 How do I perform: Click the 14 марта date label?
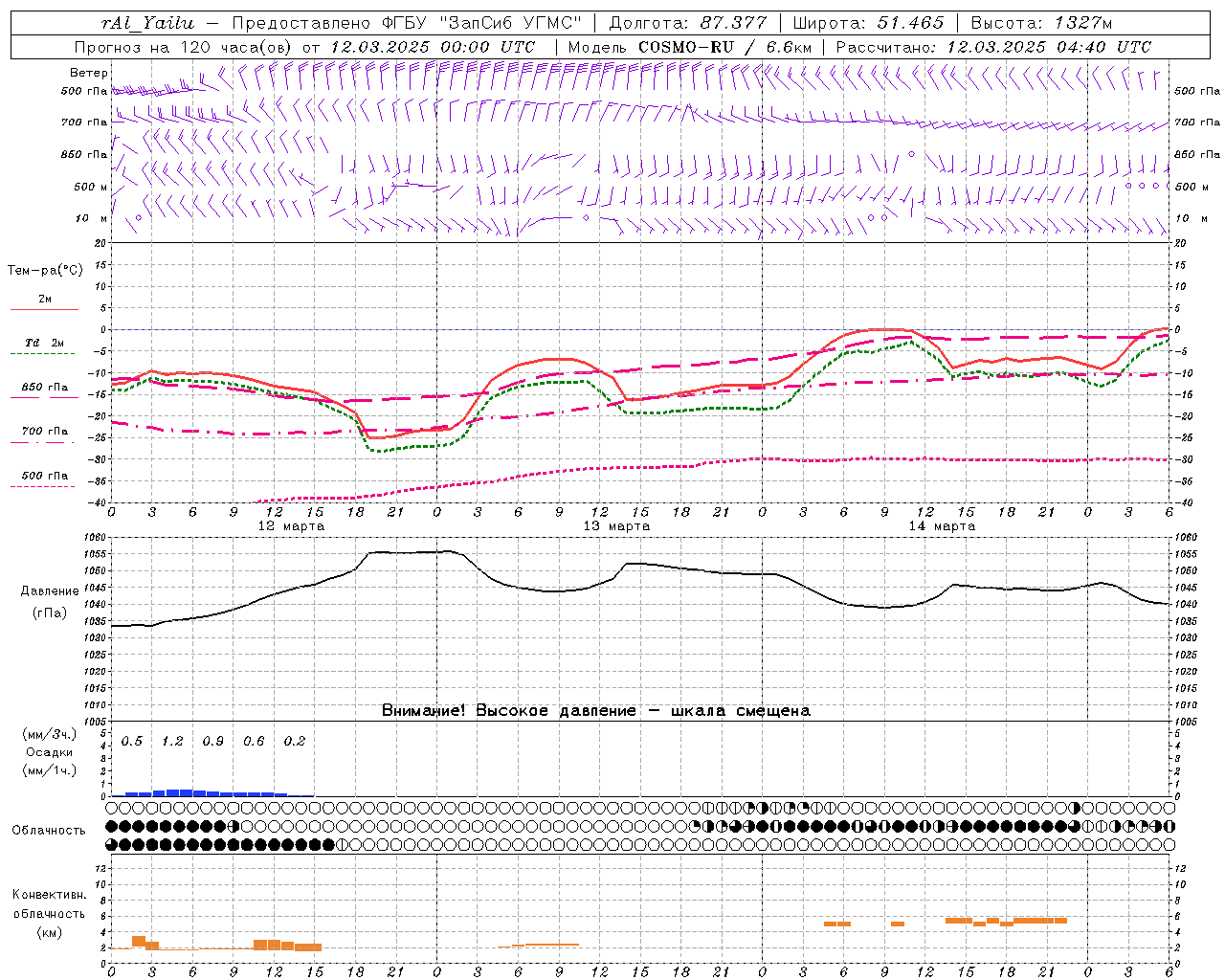click(x=942, y=526)
